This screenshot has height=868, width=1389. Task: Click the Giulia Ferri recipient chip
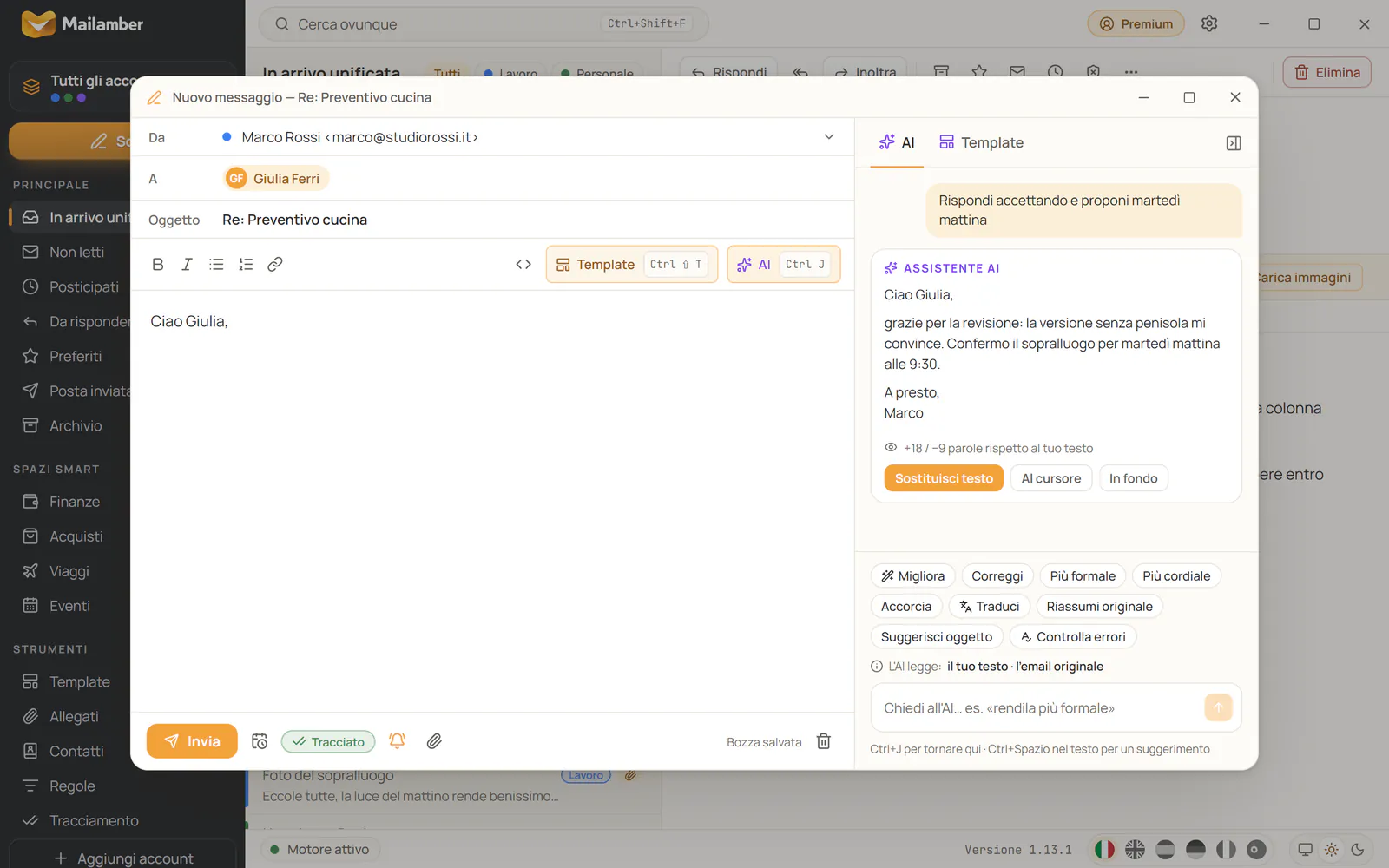tap(275, 179)
